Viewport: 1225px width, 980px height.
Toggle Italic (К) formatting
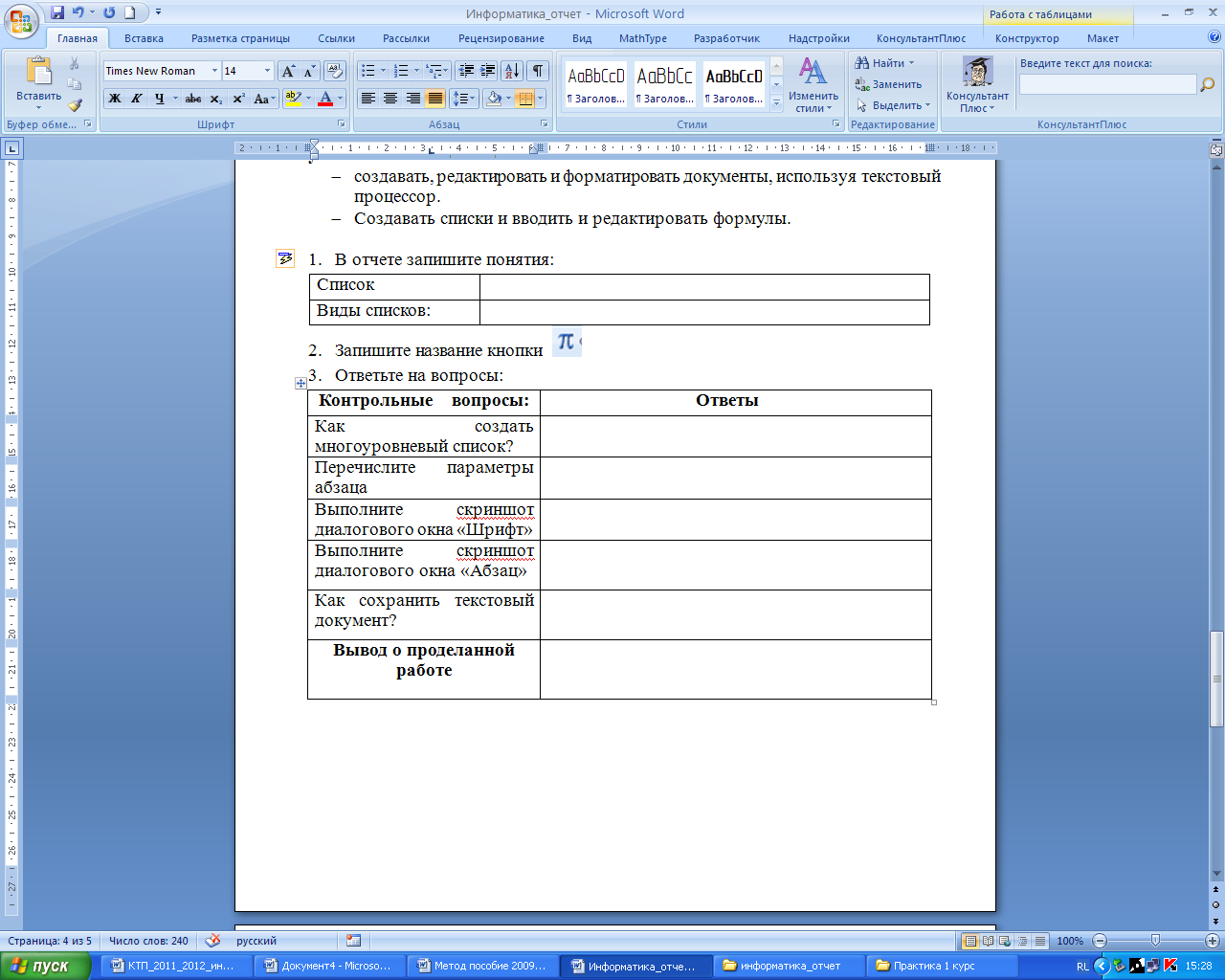tap(137, 99)
